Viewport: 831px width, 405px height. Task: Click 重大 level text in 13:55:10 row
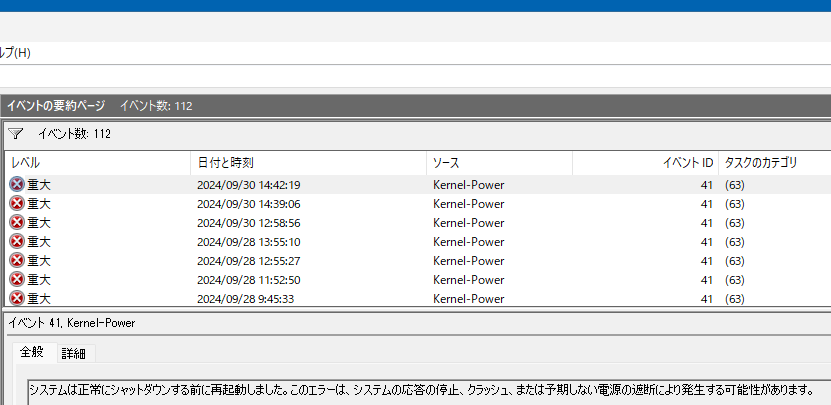(39, 242)
